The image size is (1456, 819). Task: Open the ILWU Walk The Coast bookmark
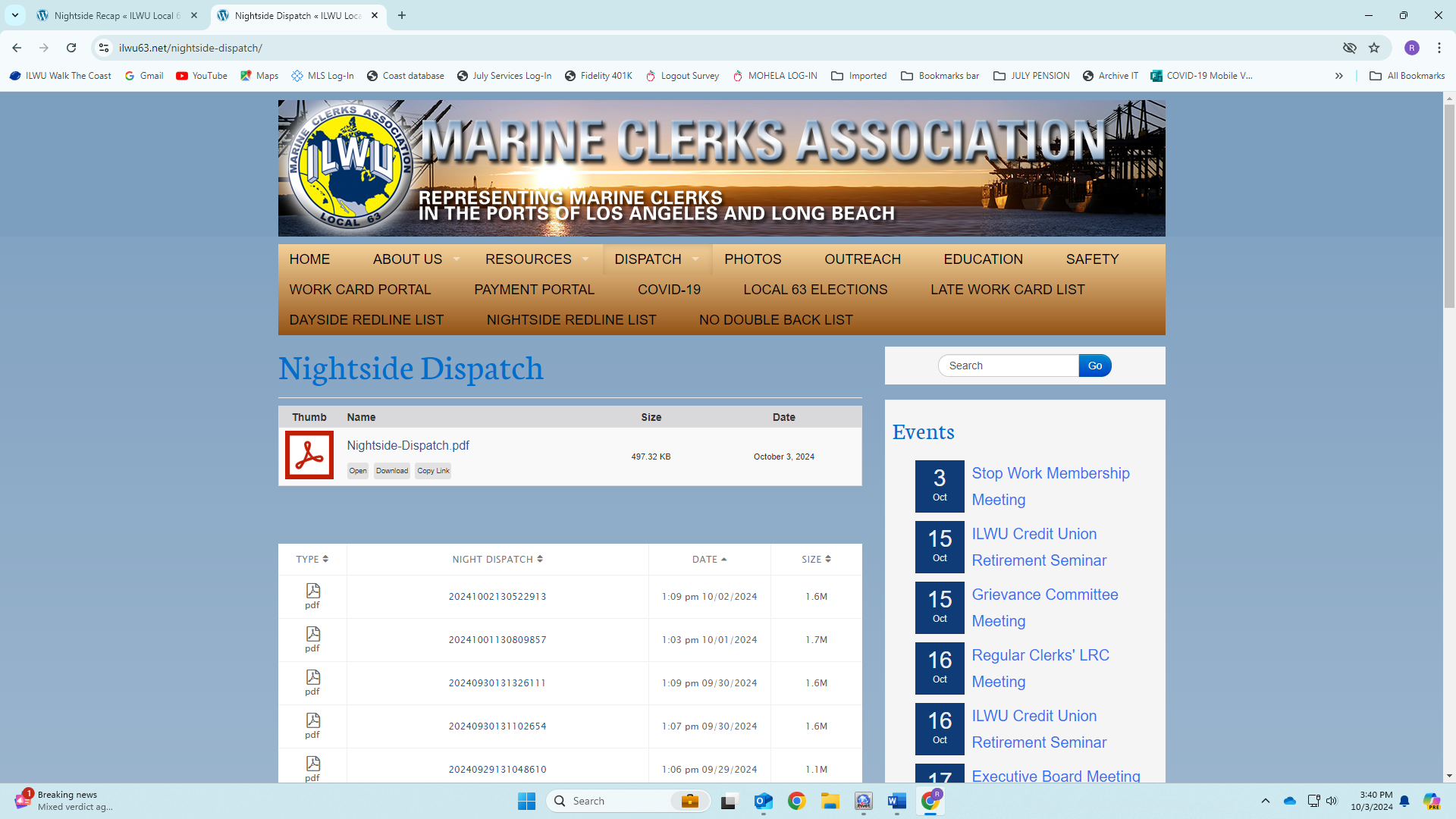click(61, 76)
